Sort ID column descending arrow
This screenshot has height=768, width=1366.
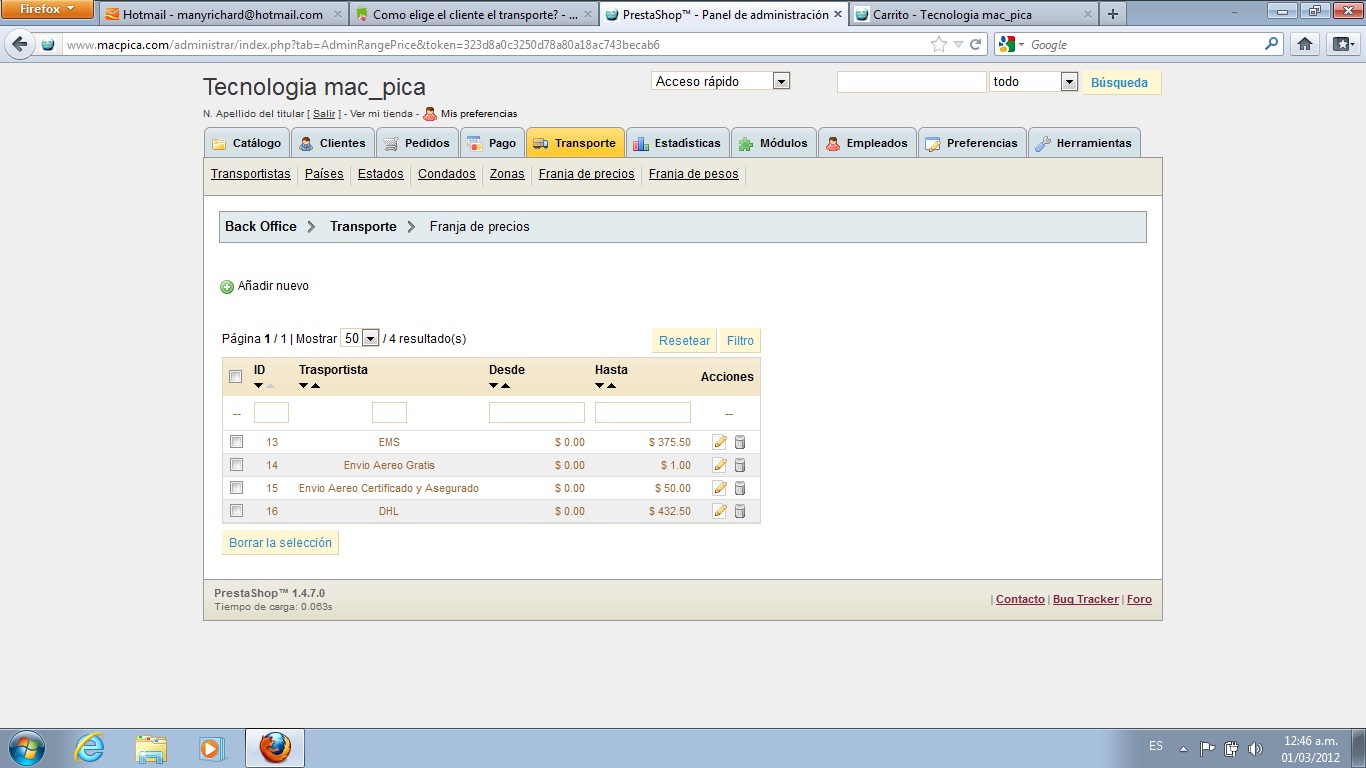pos(259,386)
